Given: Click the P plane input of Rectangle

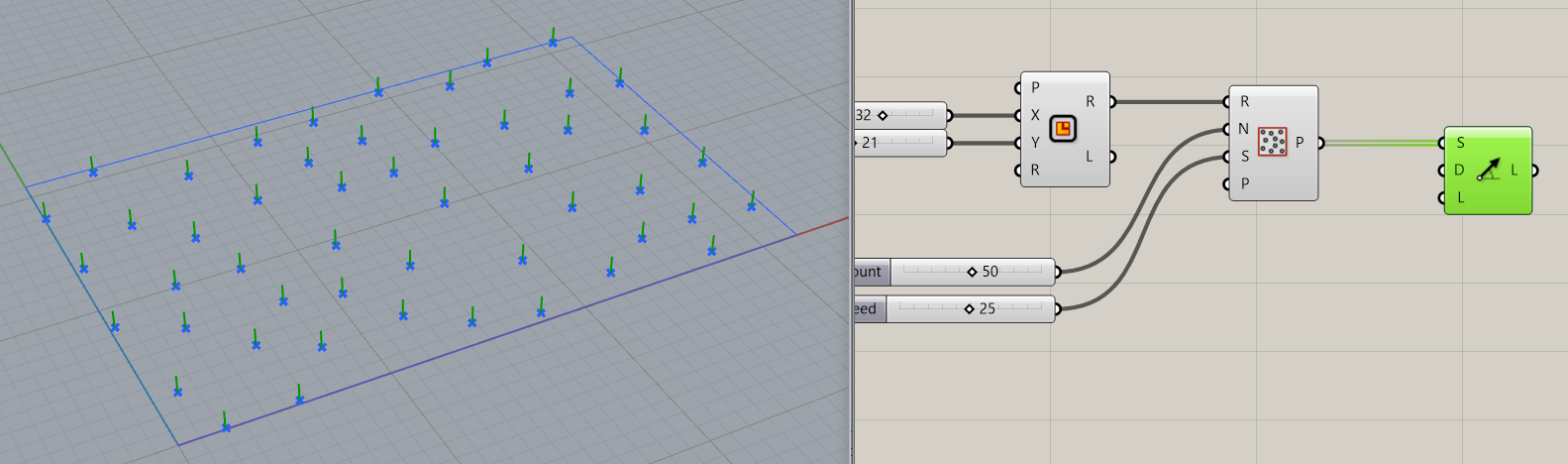Looking at the screenshot, I should click(1034, 88).
